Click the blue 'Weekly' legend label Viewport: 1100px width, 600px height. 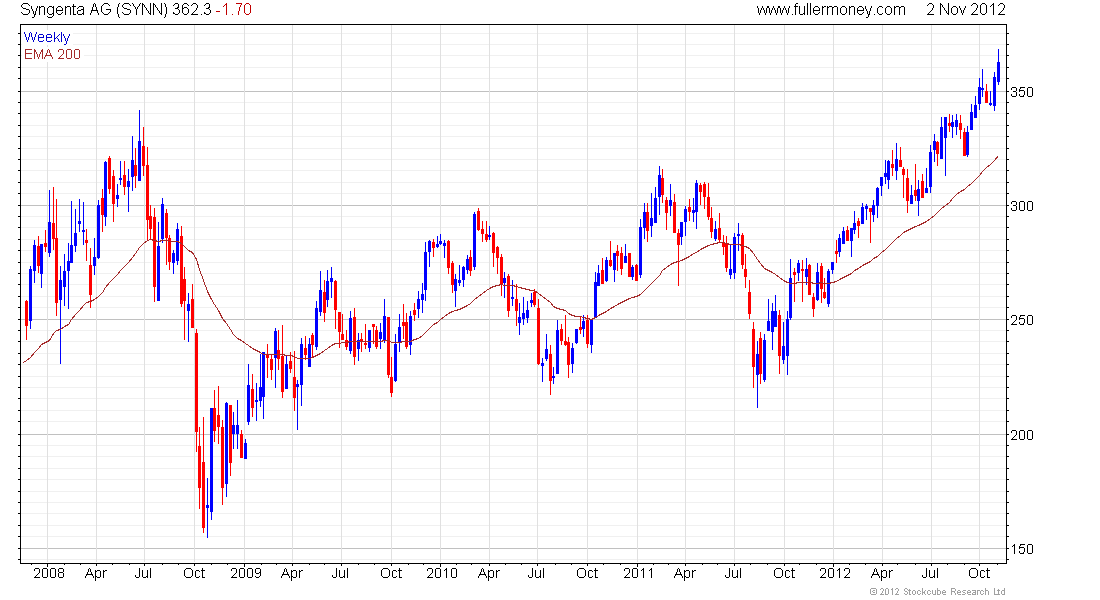pos(47,37)
